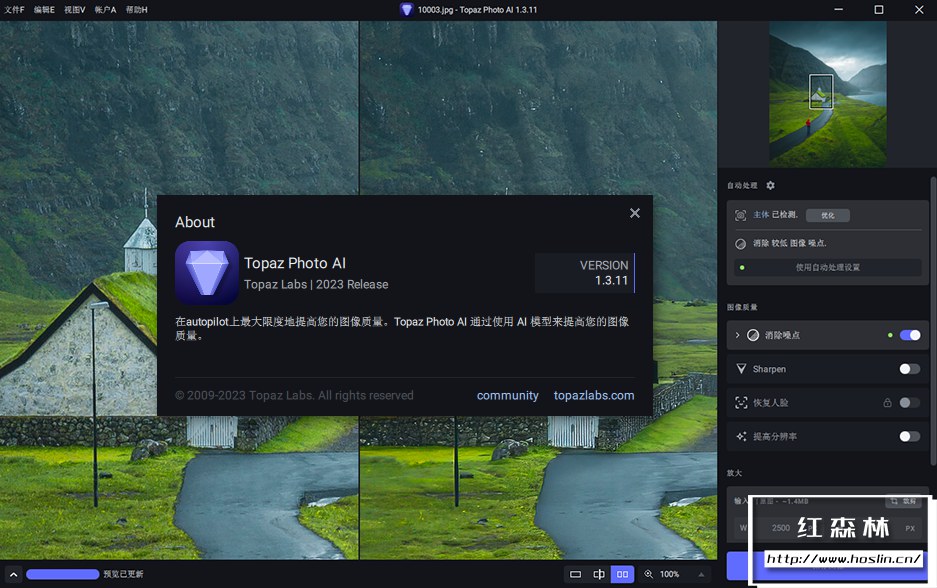Turn off the 消除噪点 toggle
Viewport: 937px width, 588px height.
pyautogui.click(x=910, y=335)
